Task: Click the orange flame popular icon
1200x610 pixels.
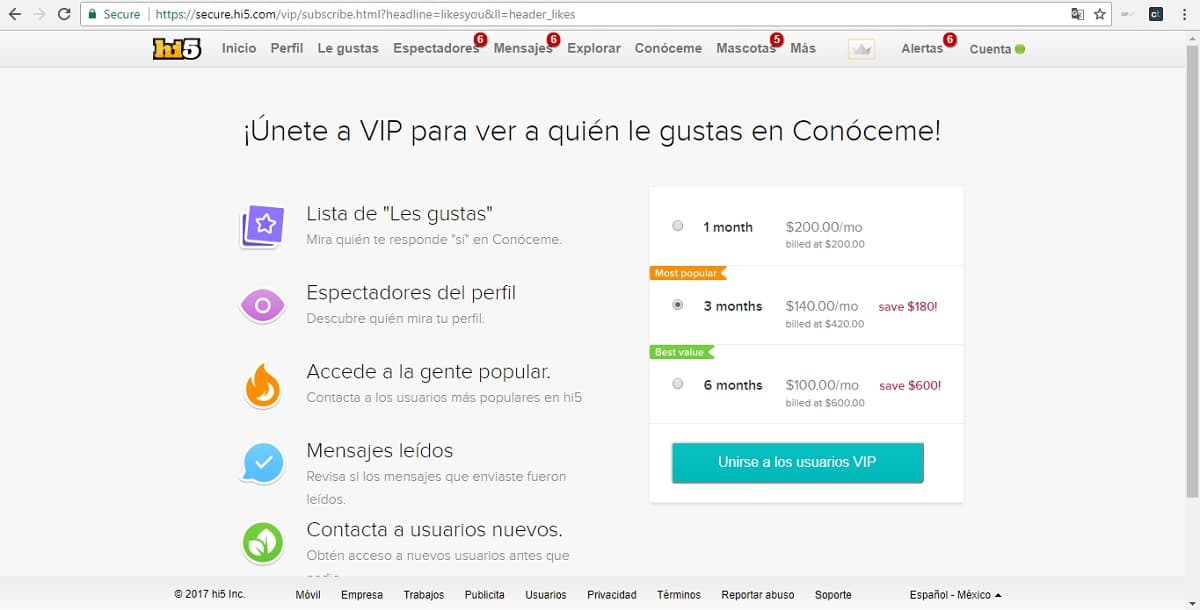Action: [263, 385]
